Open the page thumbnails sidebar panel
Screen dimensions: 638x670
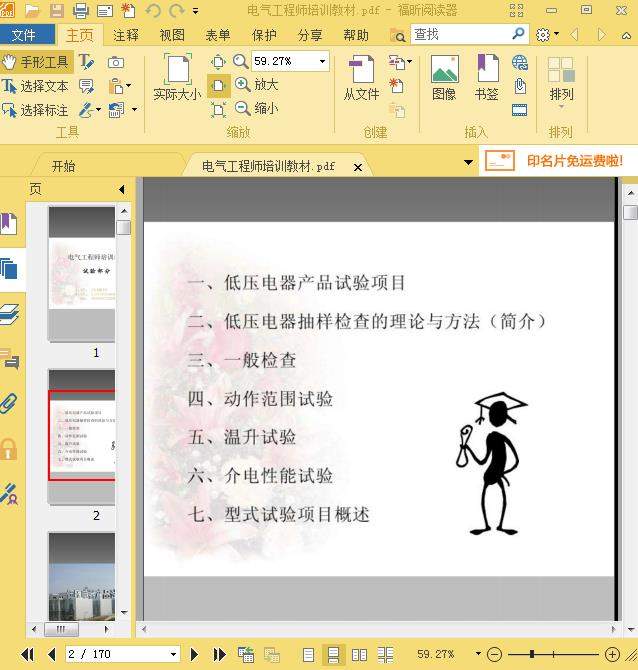tap(9, 269)
